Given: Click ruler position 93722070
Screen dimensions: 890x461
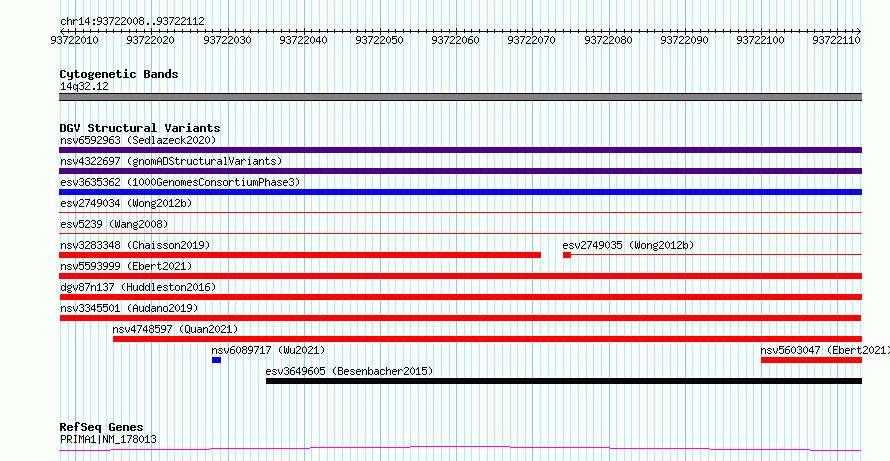Looking at the screenshot, I should point(531,40).
